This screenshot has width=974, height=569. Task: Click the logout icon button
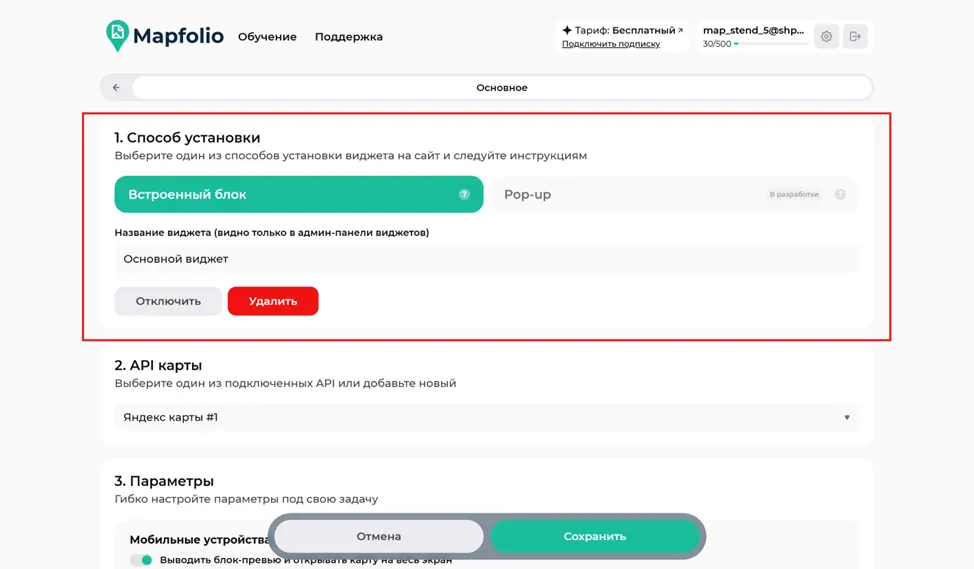[855, 37]
